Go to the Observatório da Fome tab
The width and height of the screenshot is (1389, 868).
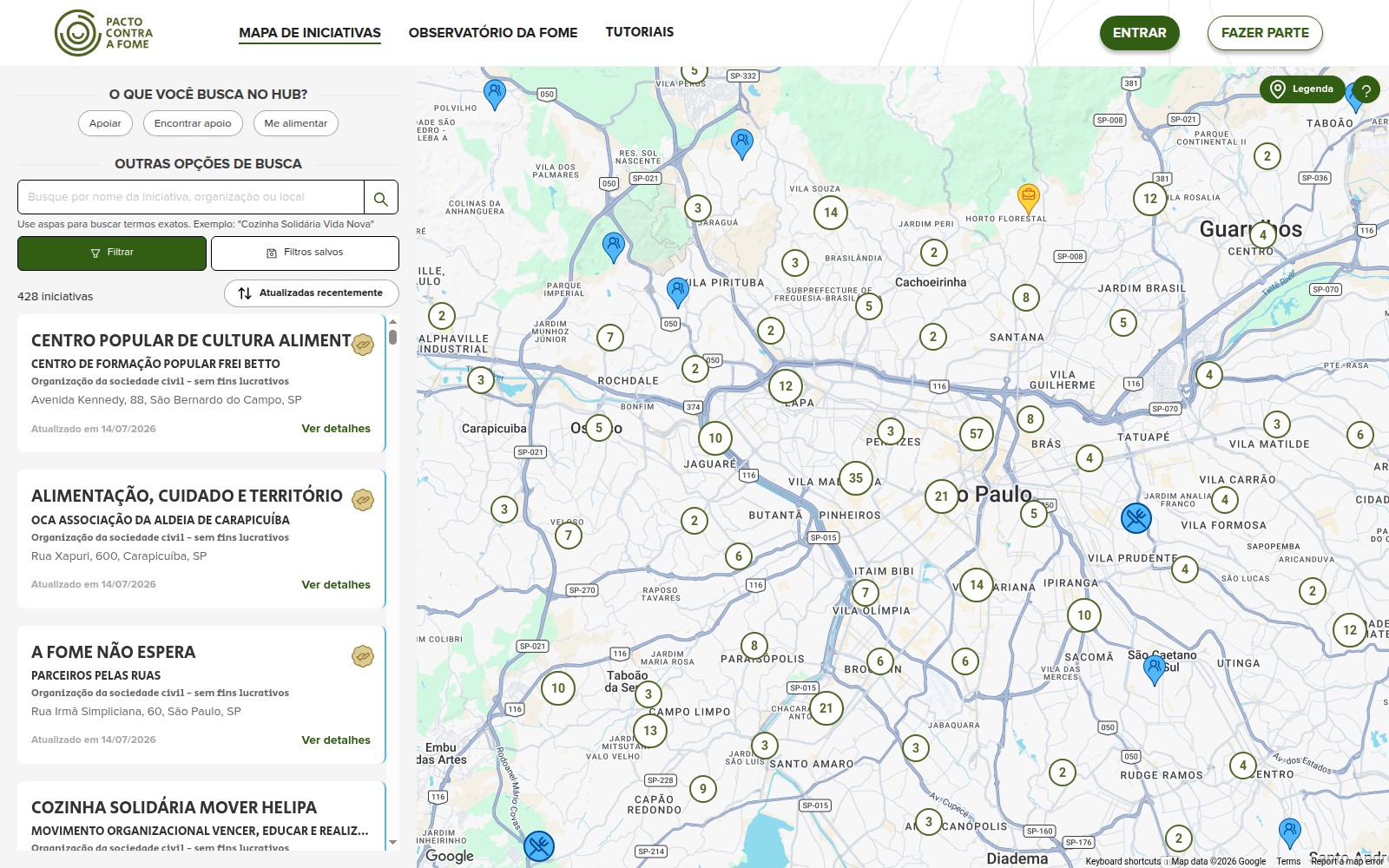[x=493, y=33]
